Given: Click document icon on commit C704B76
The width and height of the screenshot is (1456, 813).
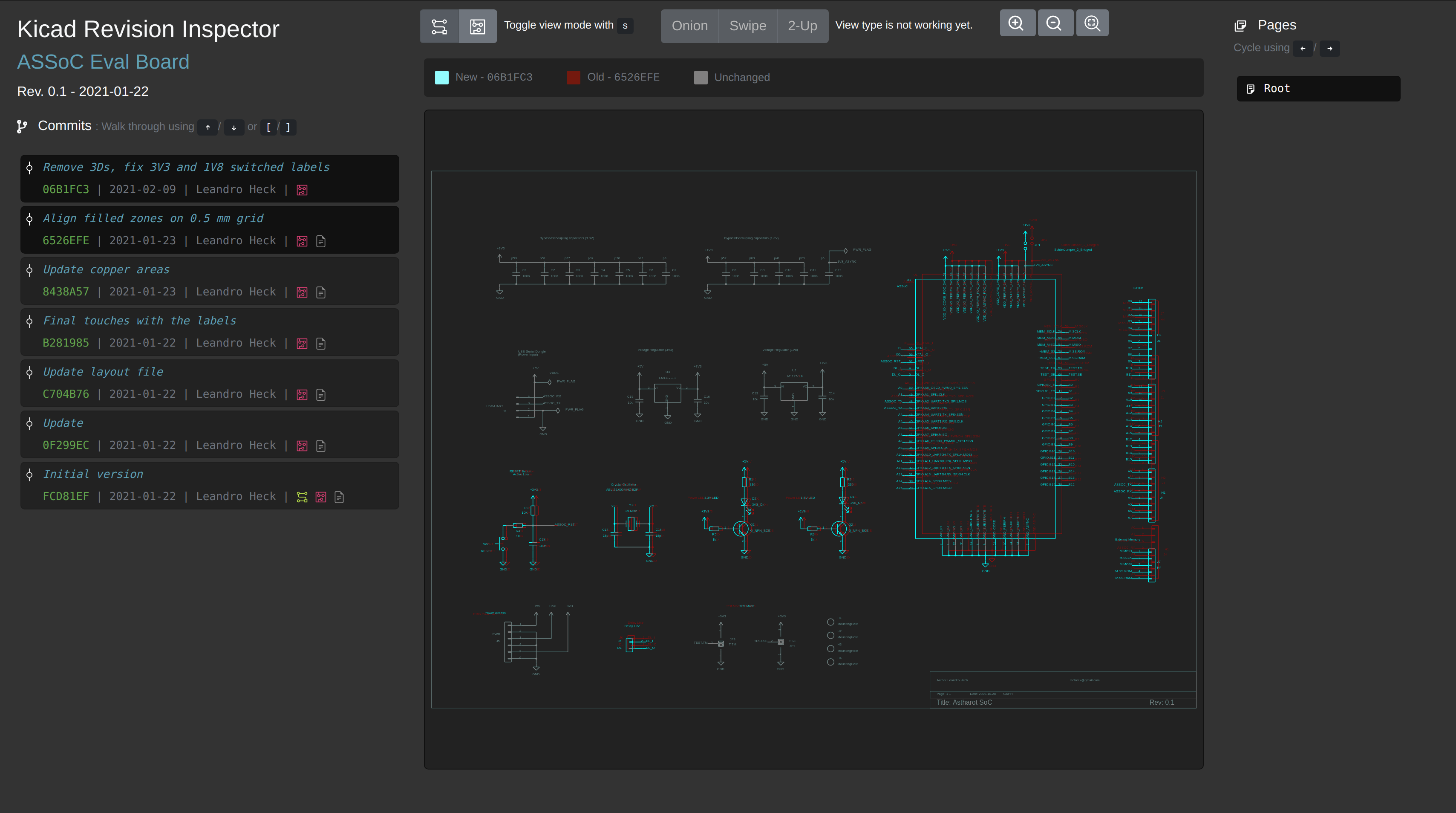Looking at the screenshot, I should pos(321,395).
